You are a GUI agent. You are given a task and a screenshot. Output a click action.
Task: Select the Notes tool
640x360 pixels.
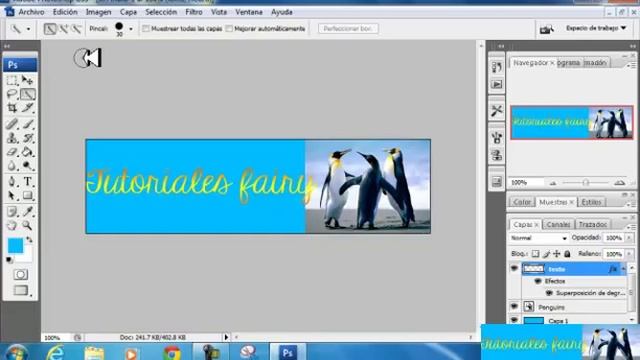click(x=12, y=211)
